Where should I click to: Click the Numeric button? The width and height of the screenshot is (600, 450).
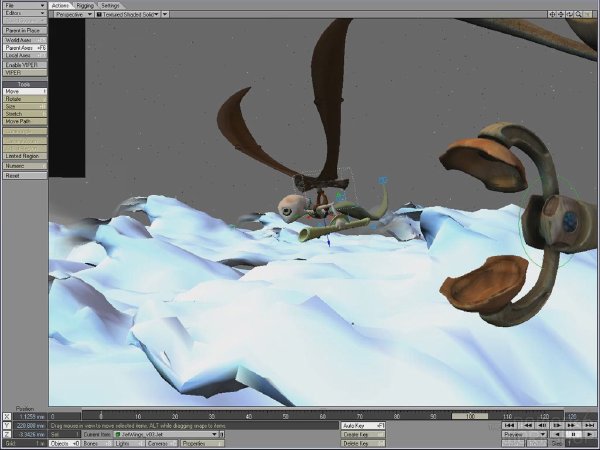25,166
